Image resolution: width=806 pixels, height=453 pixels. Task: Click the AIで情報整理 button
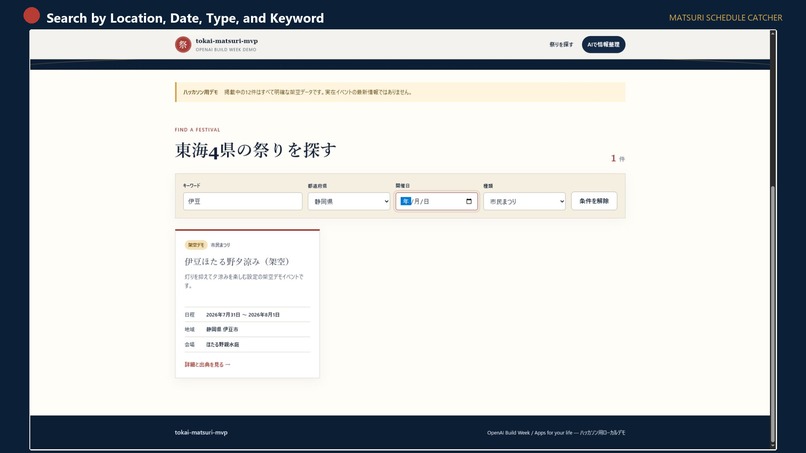(x=603, y=45)
